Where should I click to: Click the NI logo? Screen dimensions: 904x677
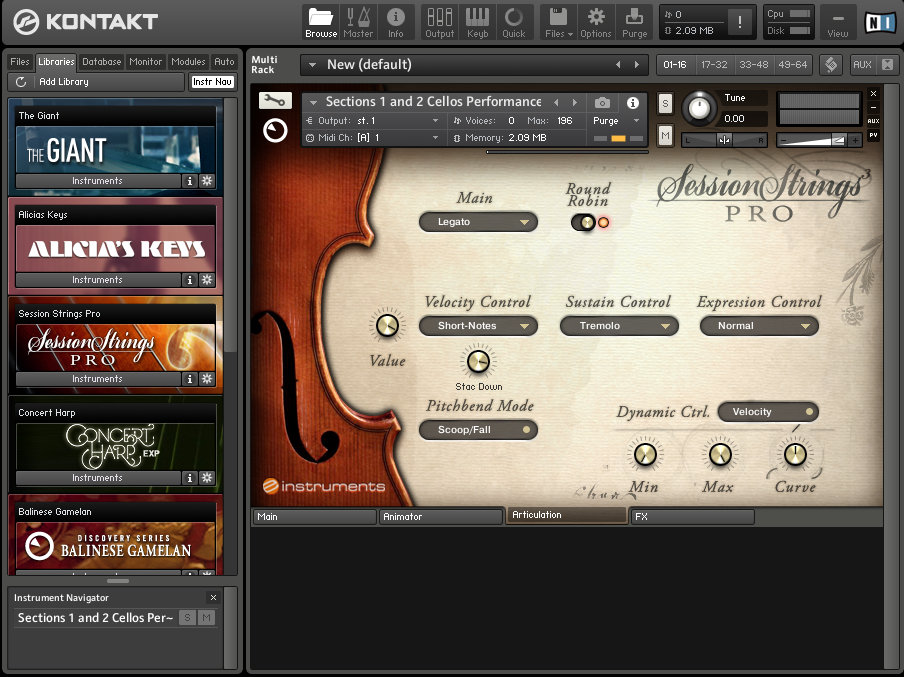(x=880, y=22)
